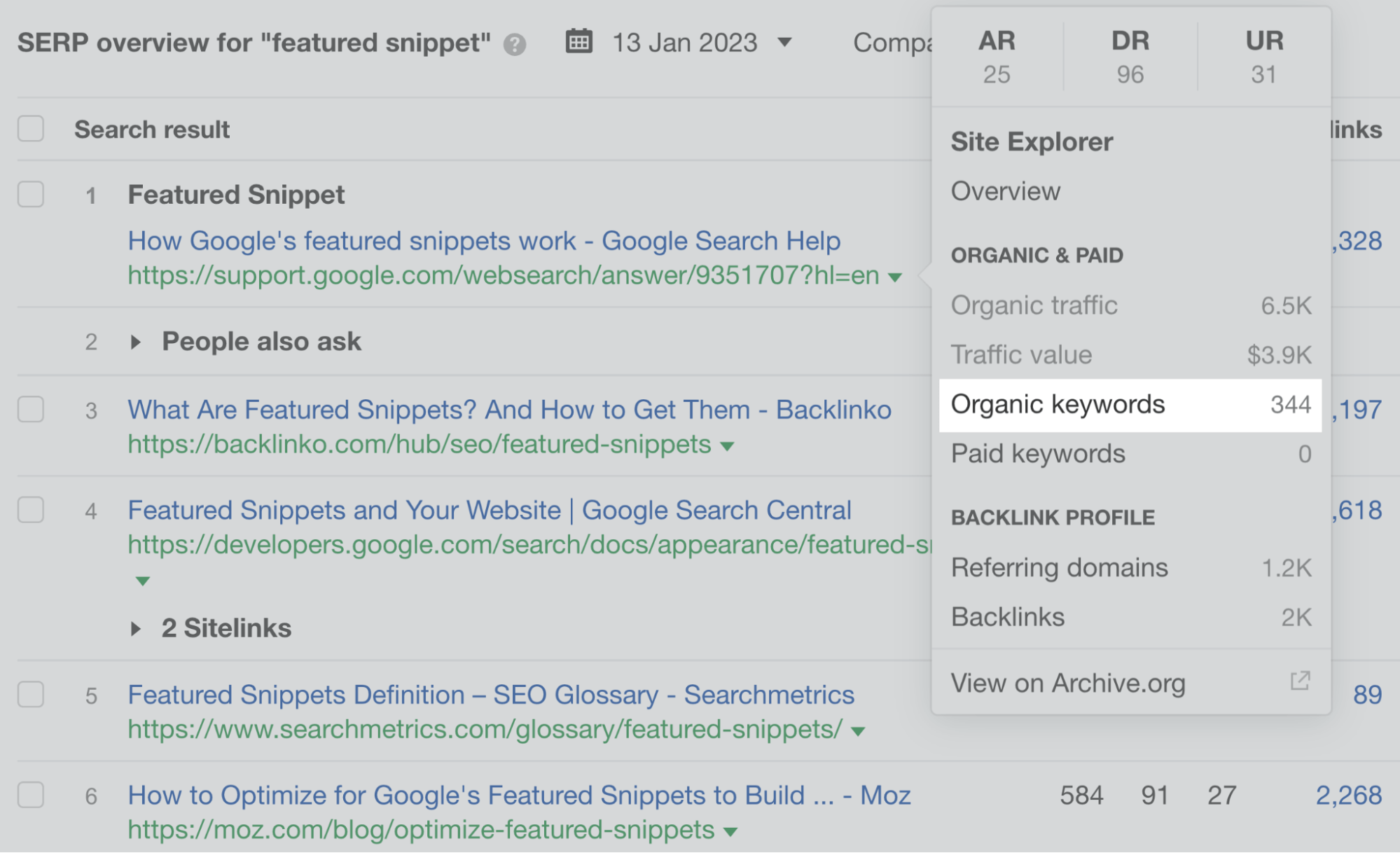
Task: Click the calendar icon beside the date
Action: [578, 42]
